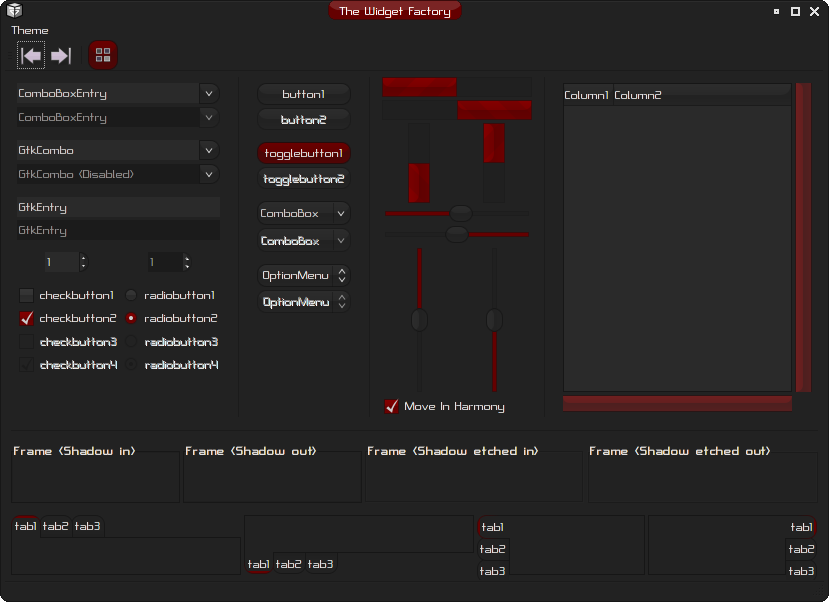Click into the dimmed second GtkEntry field
Viewport: 829px width, 602px height.
pyautogui.click(x=118, y=230)
